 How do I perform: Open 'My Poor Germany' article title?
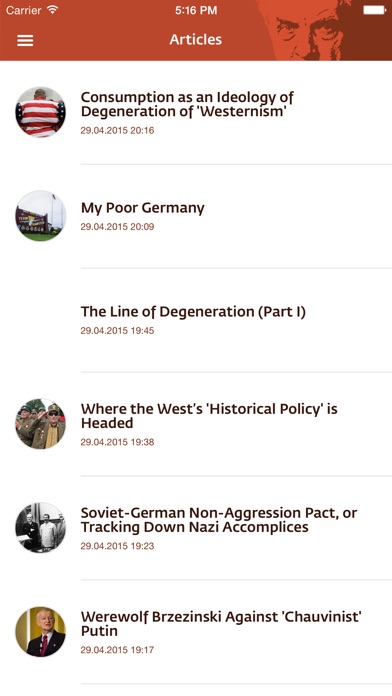click(x=143, y=208)
